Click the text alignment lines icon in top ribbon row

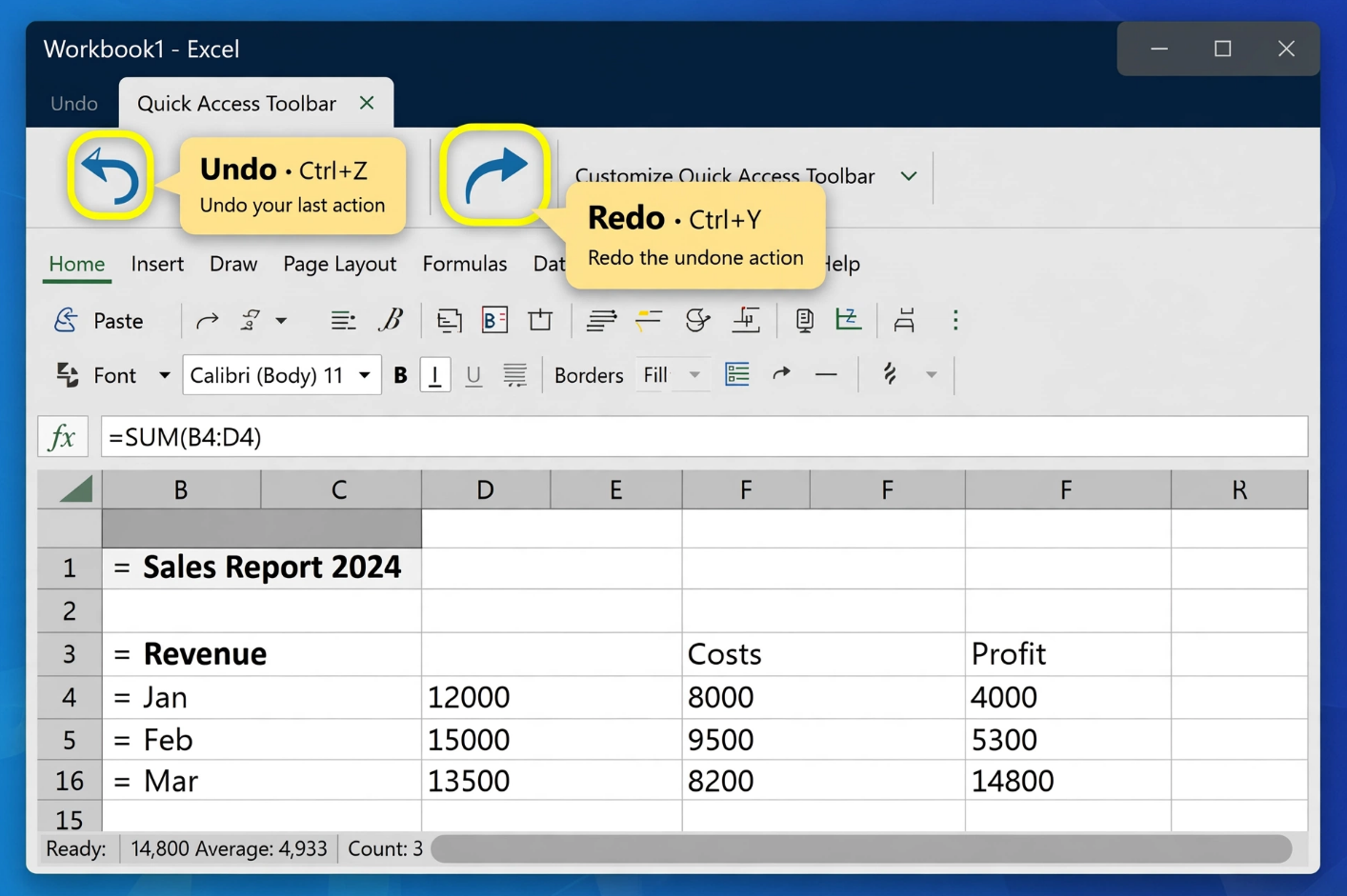coord(343,321)
